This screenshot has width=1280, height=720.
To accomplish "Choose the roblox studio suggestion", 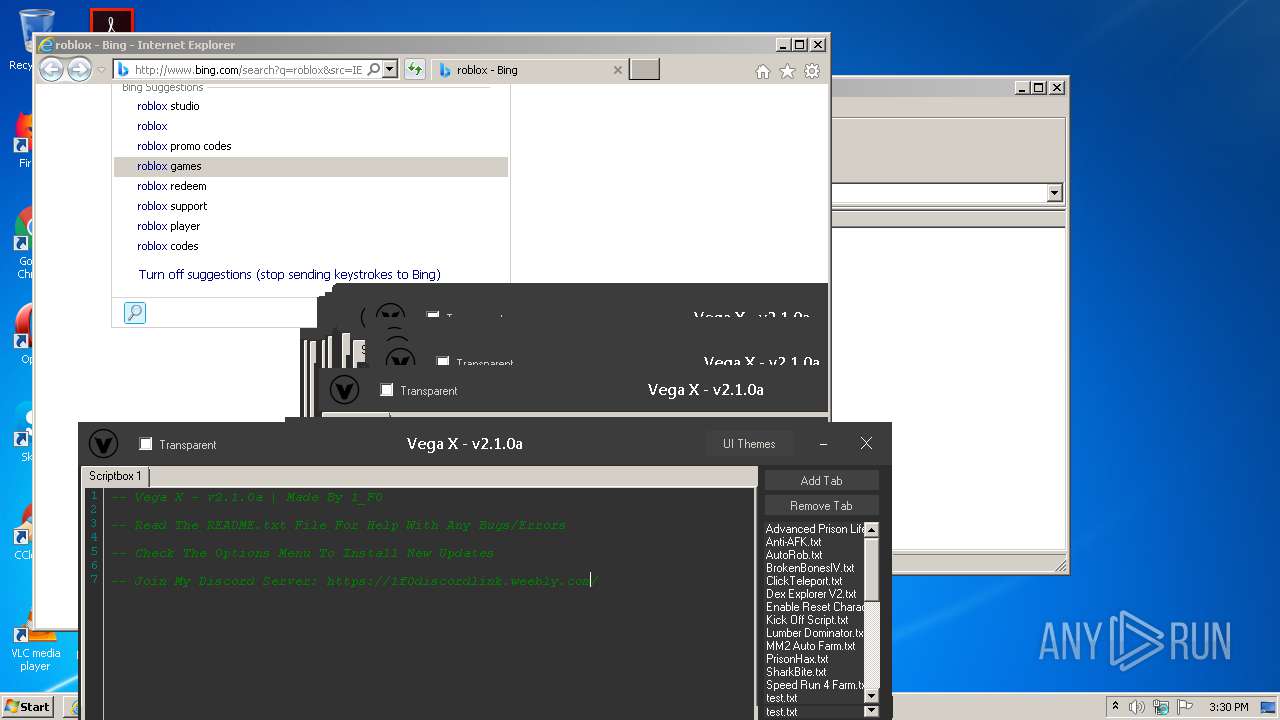I will tap(311, 106).
